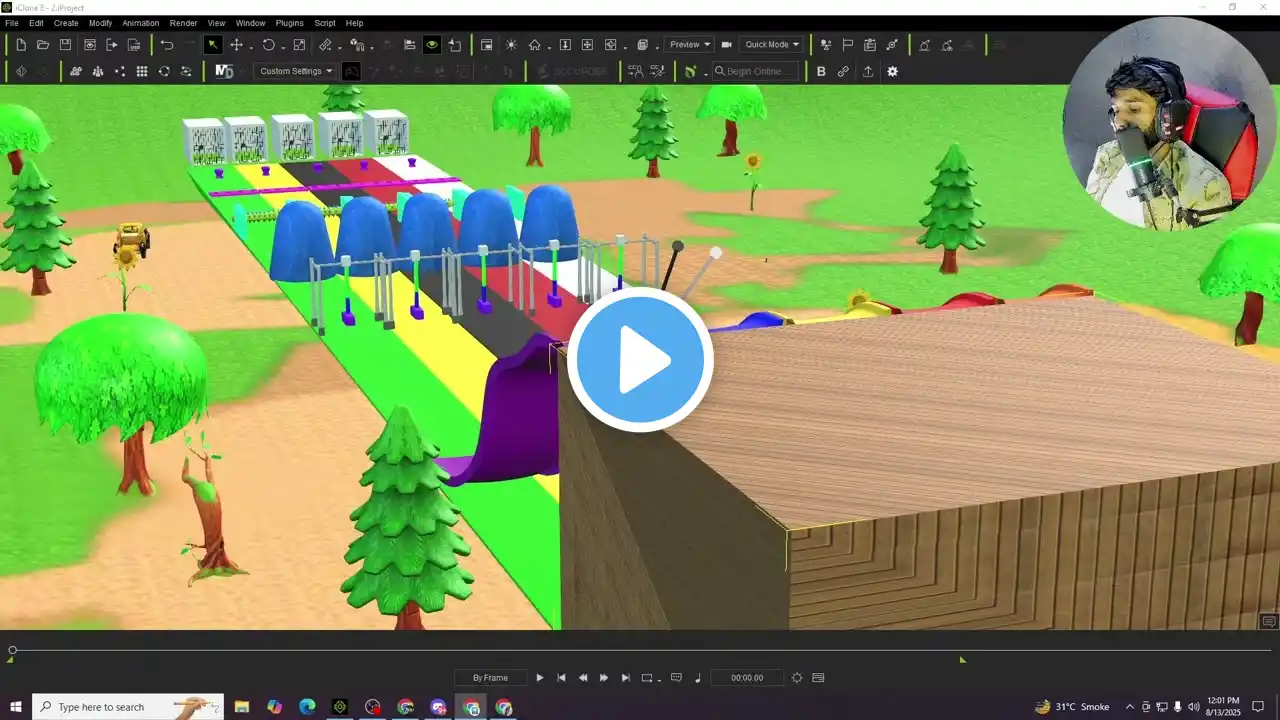The image size is (1280, 720).
Task: Click the export upload arrow icon
Action: [x=868, y=72]
